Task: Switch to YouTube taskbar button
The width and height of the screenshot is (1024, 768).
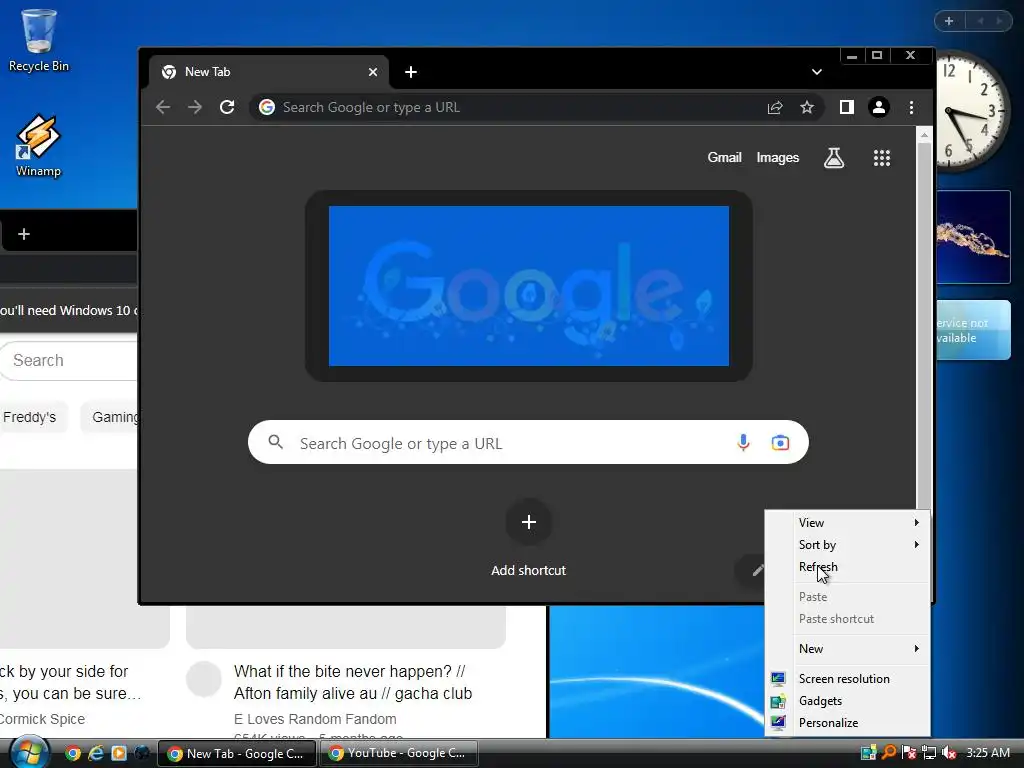Action: coord(399,753)
